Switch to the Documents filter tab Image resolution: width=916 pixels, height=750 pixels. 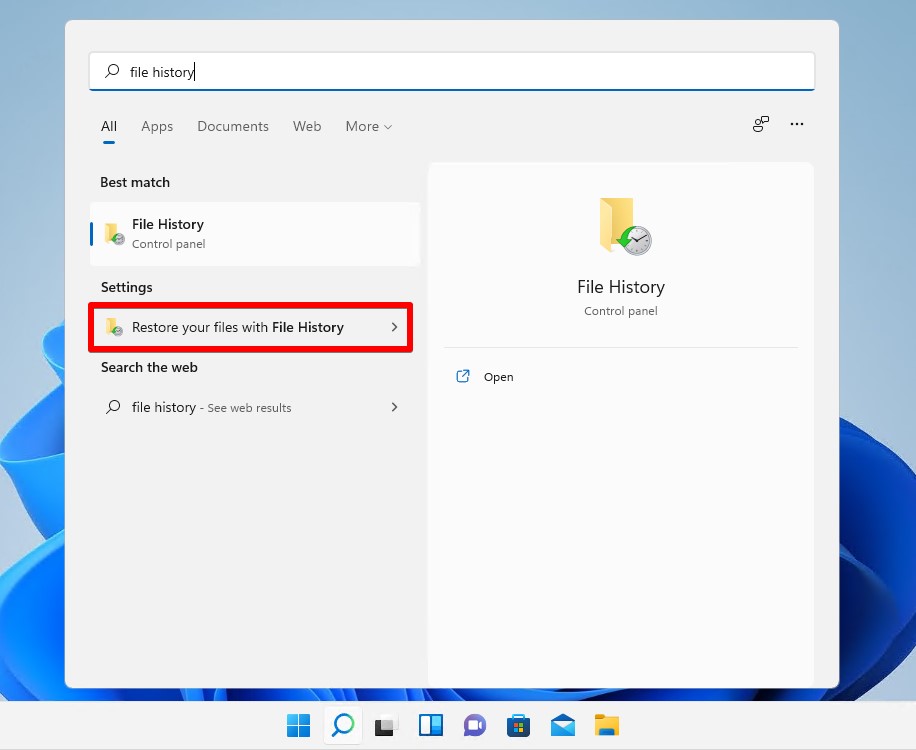232,126
